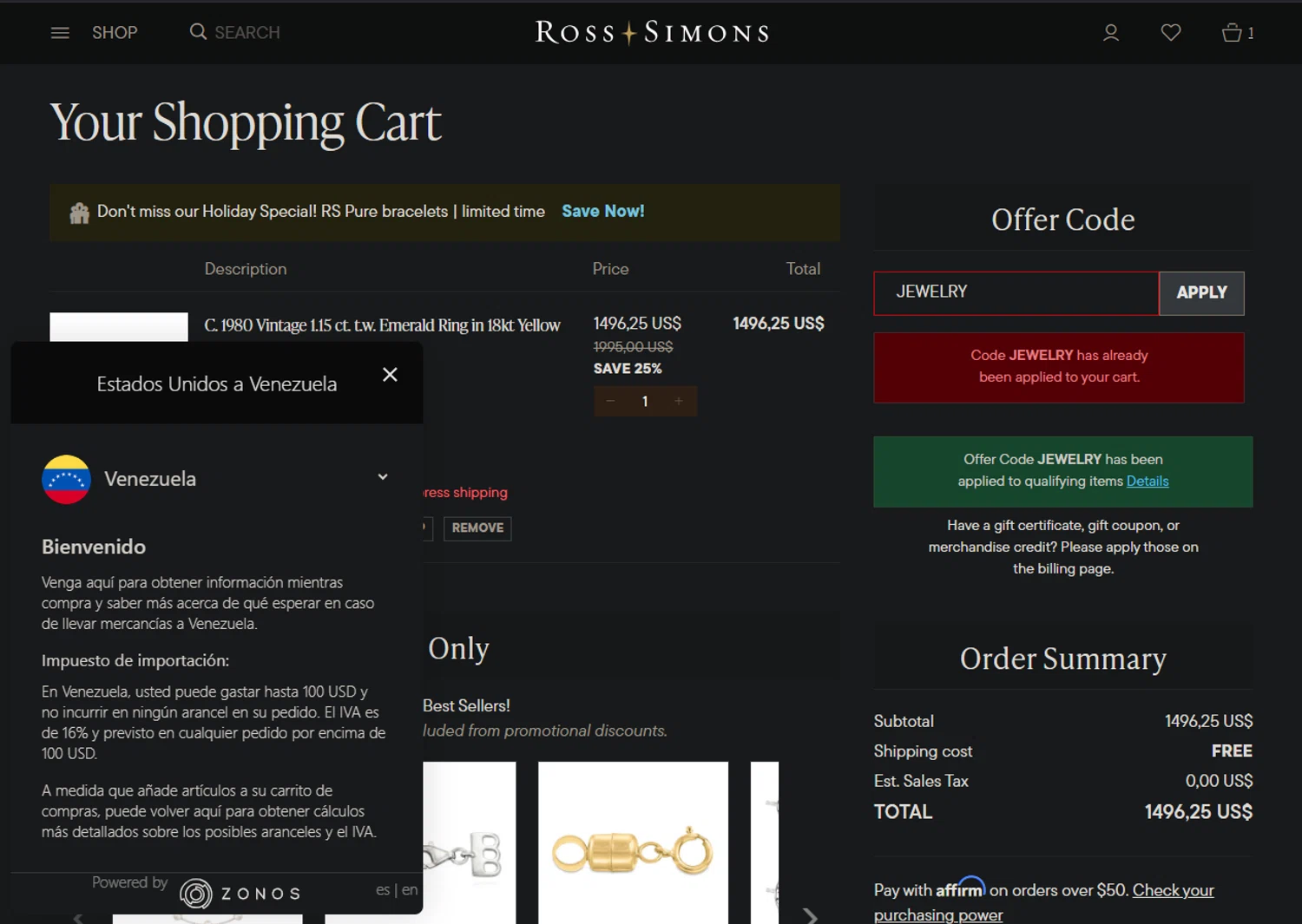Click the 'ress shipping' red text
Image resolution: width=1302 pixels, height=924 pixels.
(x=465, y=493)
